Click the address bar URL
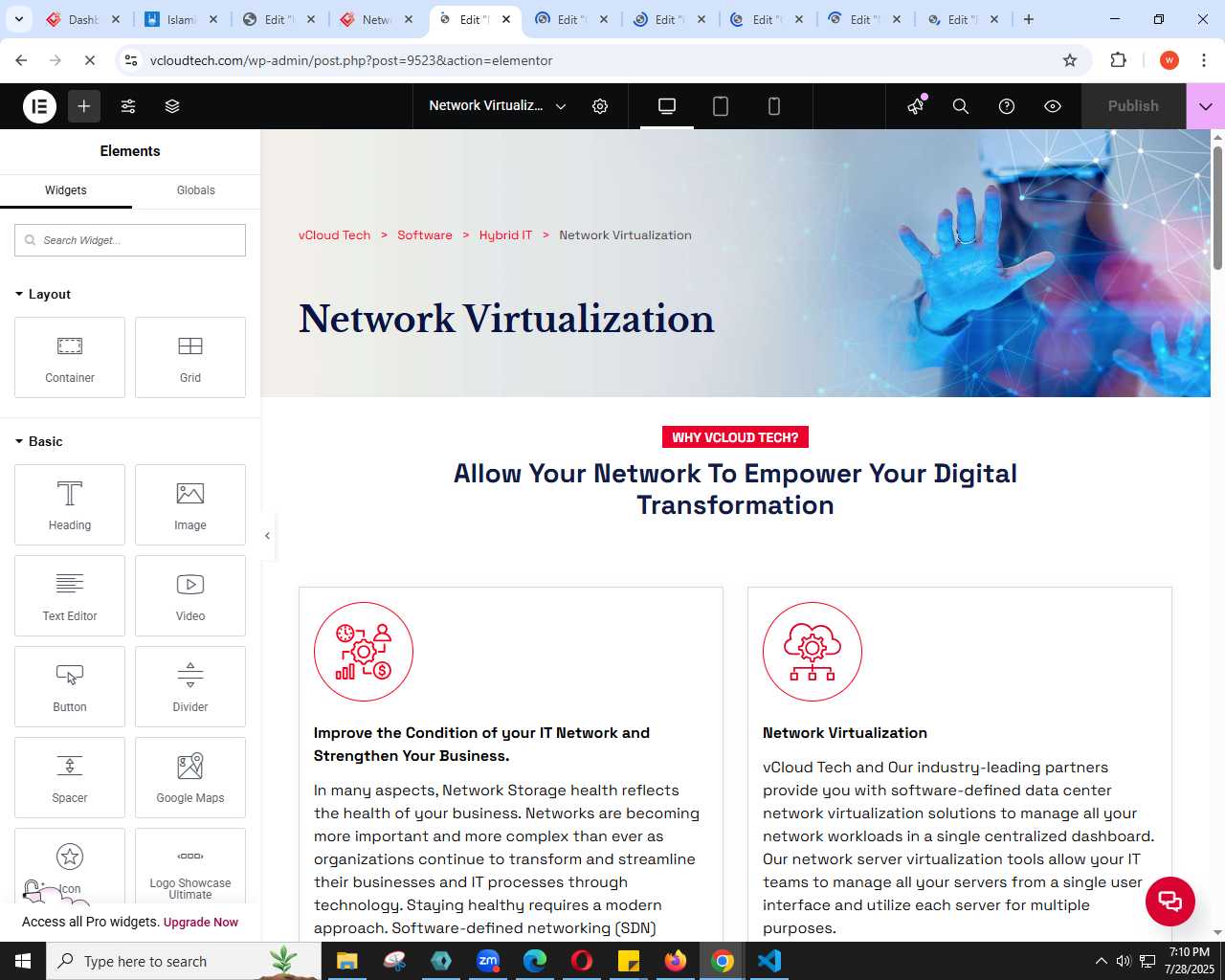1225x980 pixels. [x=351, y=60]
